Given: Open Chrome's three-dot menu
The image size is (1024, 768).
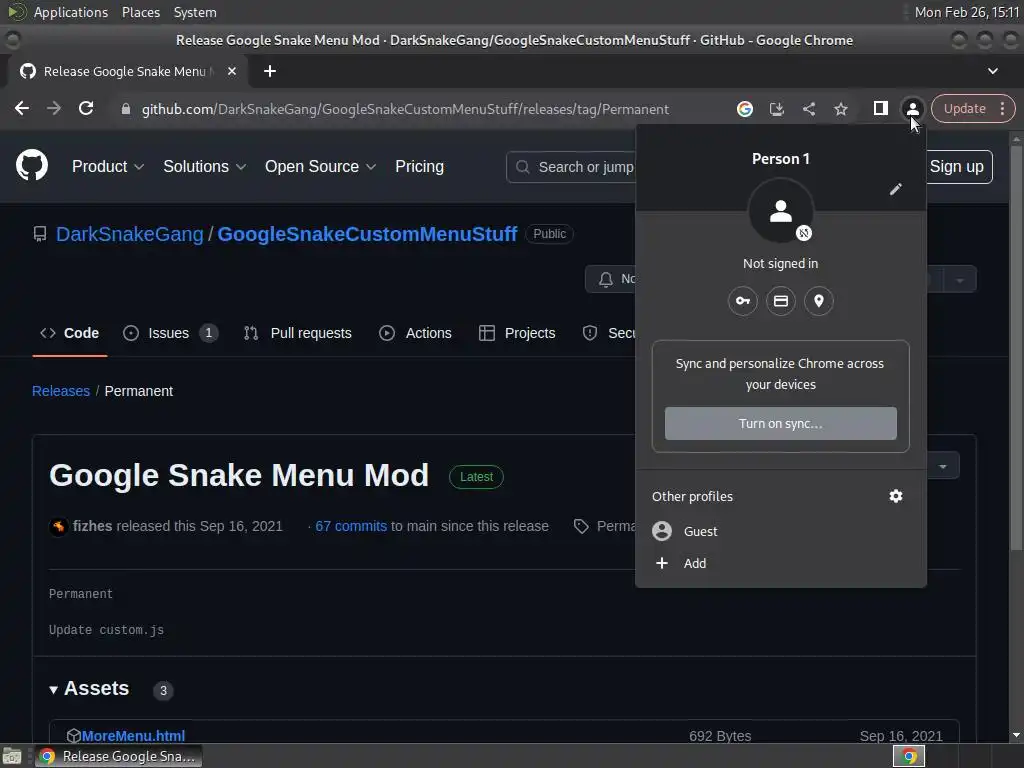Looking at the screenshot, I should pyautogui.click(x=1002, y=108).
